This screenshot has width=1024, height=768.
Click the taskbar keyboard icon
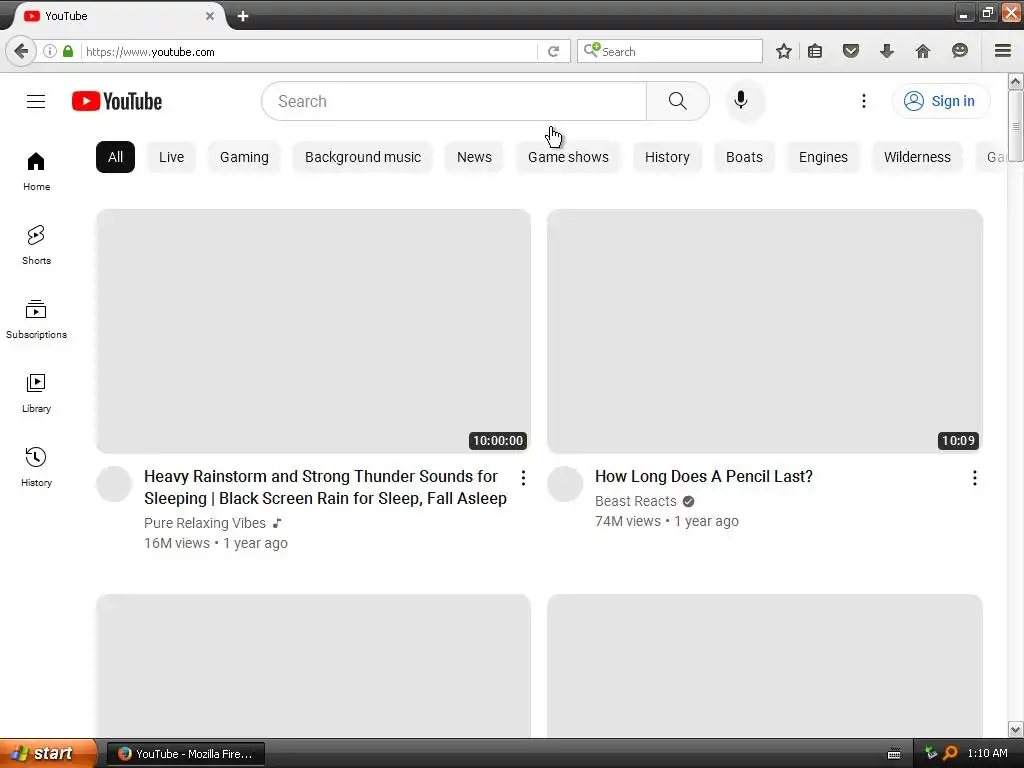[x=894, y=754]
